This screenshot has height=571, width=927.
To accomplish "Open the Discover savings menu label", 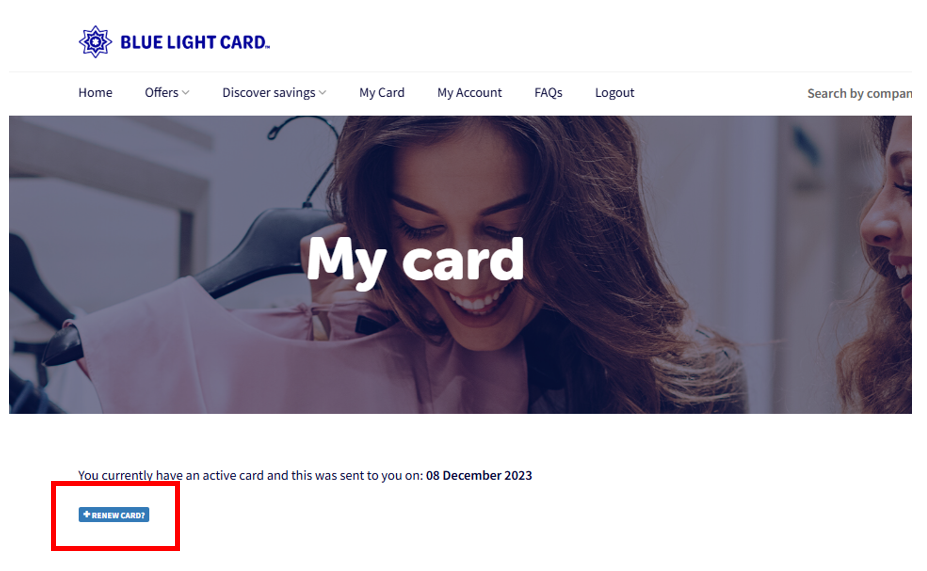I will 268,93.
